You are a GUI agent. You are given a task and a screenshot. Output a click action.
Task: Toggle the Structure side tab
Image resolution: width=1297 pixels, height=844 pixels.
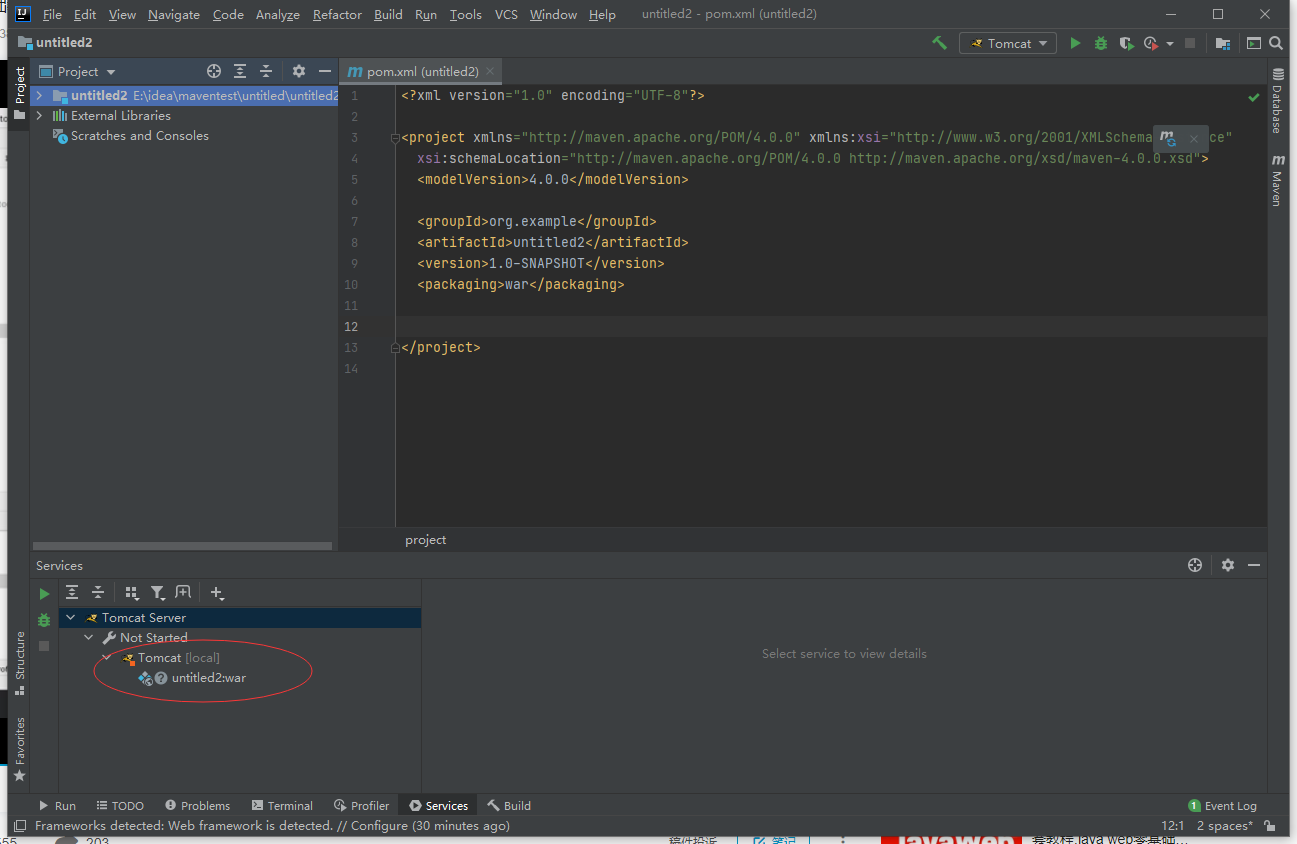pos(19,662)
